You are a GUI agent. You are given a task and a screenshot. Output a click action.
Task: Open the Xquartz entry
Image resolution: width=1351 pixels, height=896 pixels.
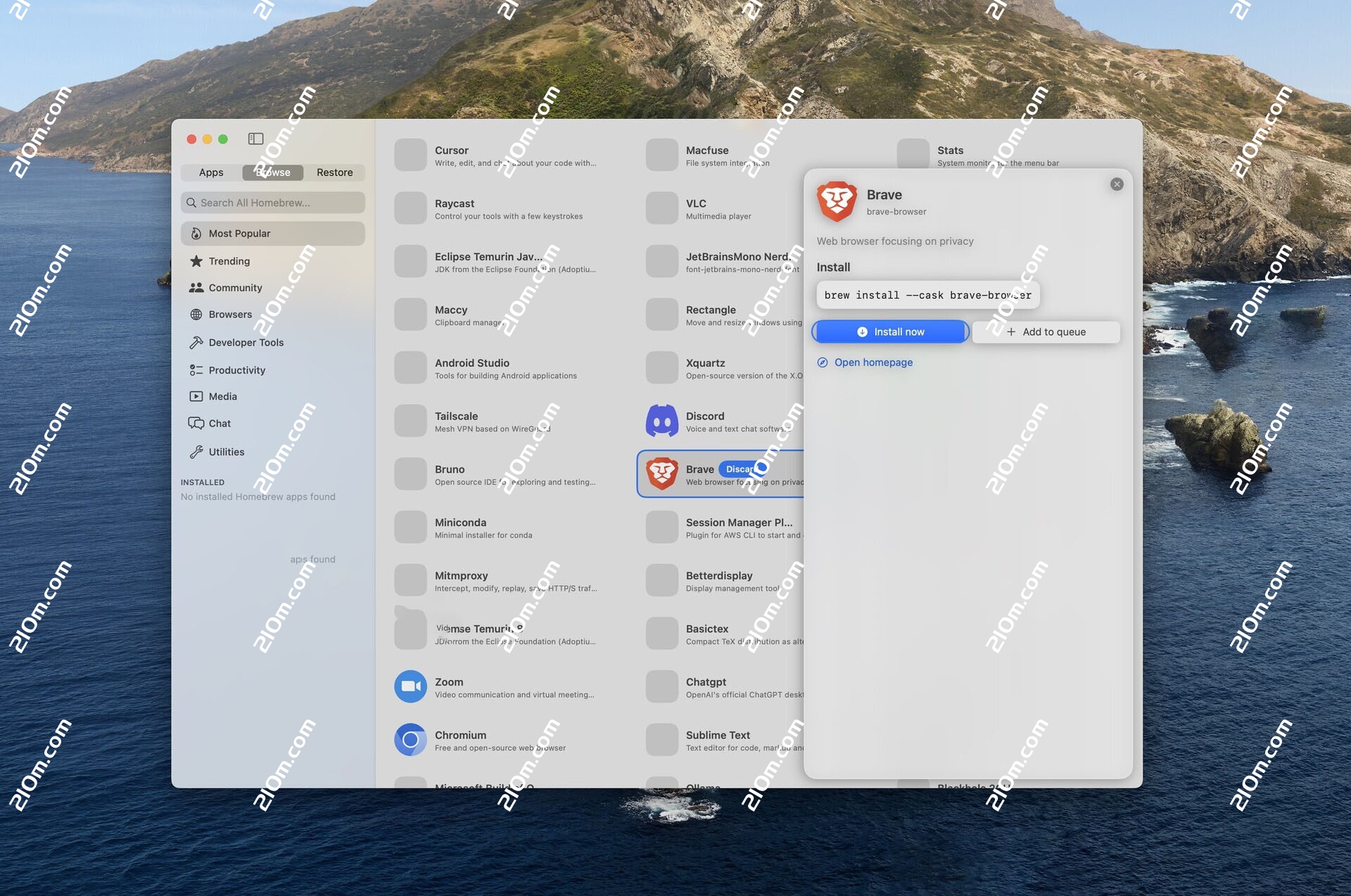pos(723,368)
